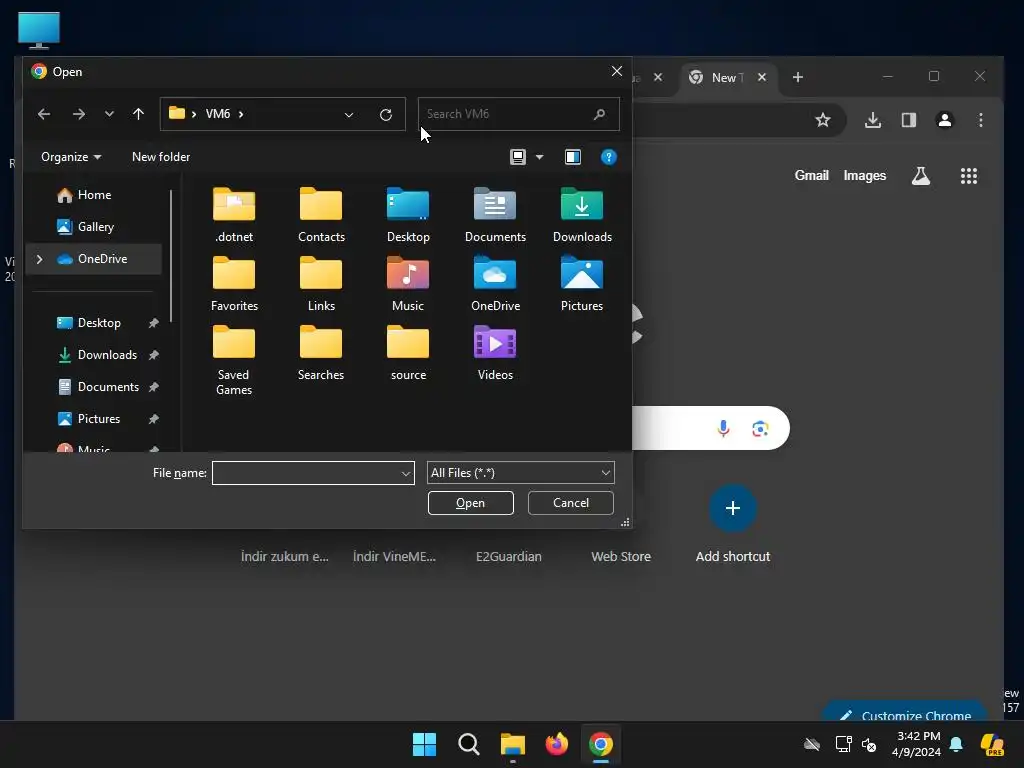Click the navigation pane scrollbar
1024x768 pixels.
tap(171, 255)
